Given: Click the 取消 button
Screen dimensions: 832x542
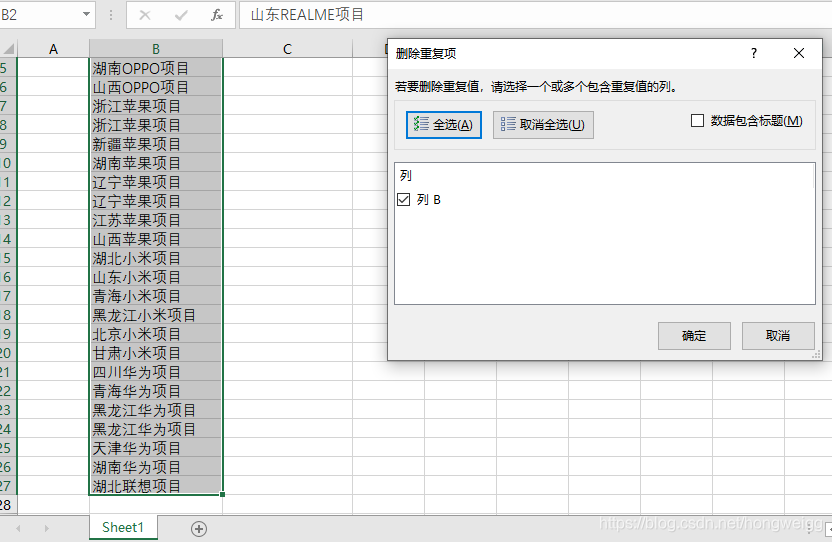Looking at the screenshot, I should (778, 335).
